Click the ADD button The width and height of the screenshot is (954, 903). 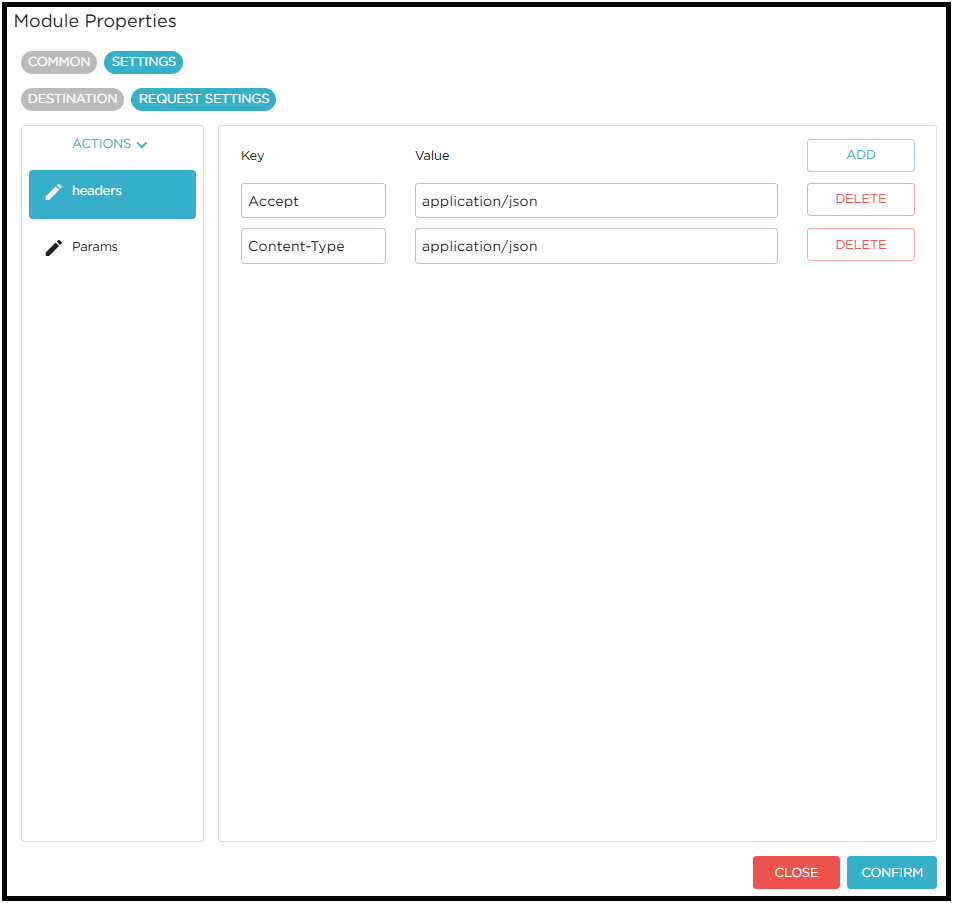pos(860,155)
